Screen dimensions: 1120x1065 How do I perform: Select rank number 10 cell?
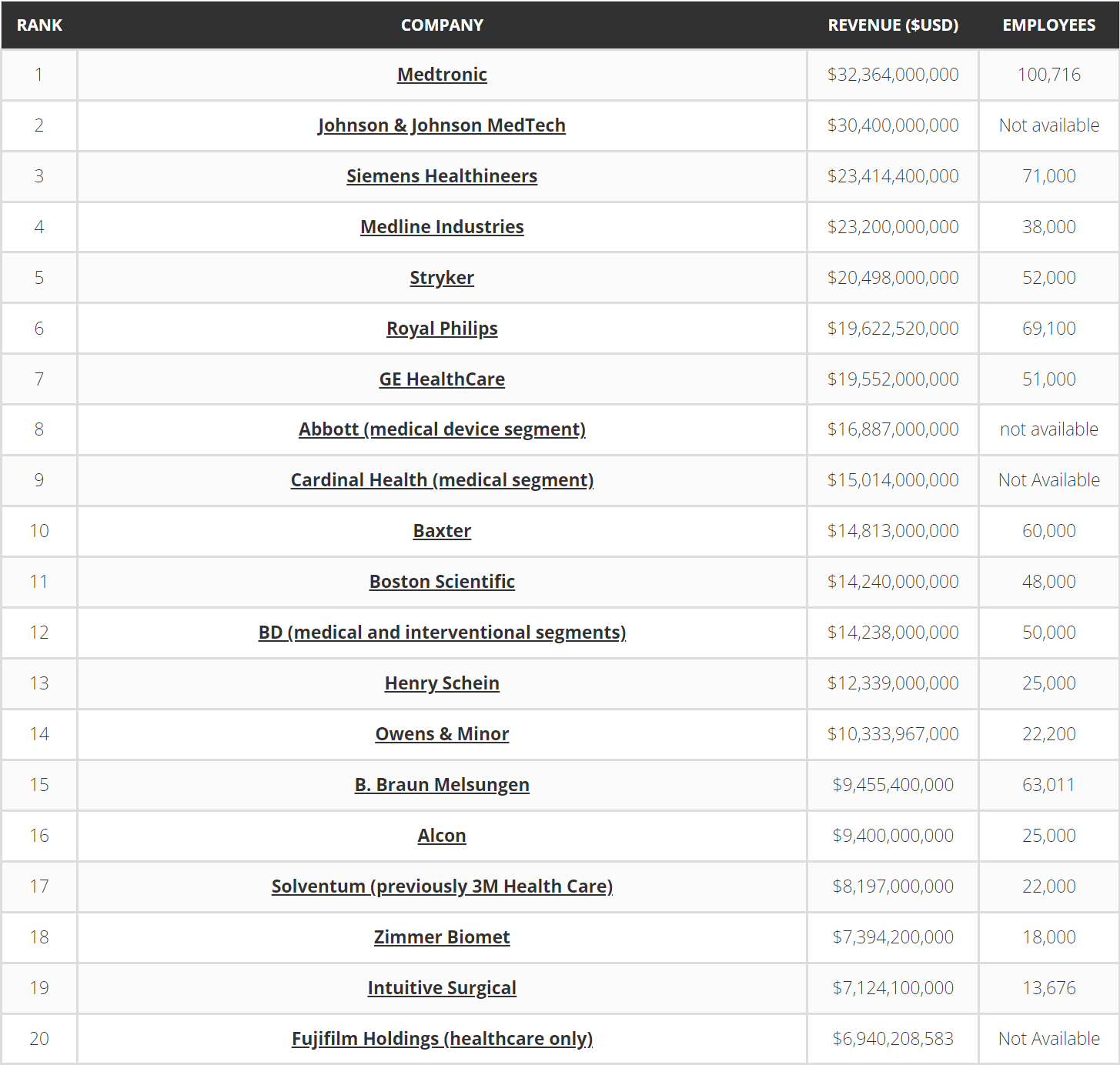pos(39,531)
